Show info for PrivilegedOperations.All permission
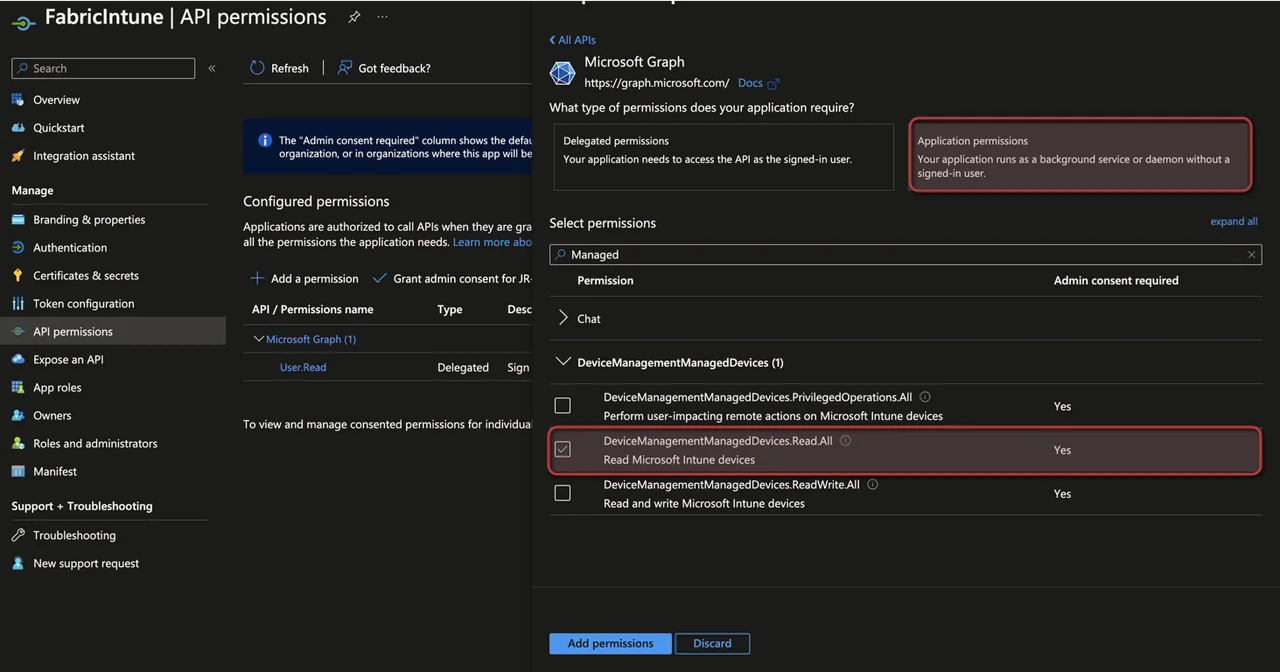Viewport: 1280px width, 672px height. 925,397
